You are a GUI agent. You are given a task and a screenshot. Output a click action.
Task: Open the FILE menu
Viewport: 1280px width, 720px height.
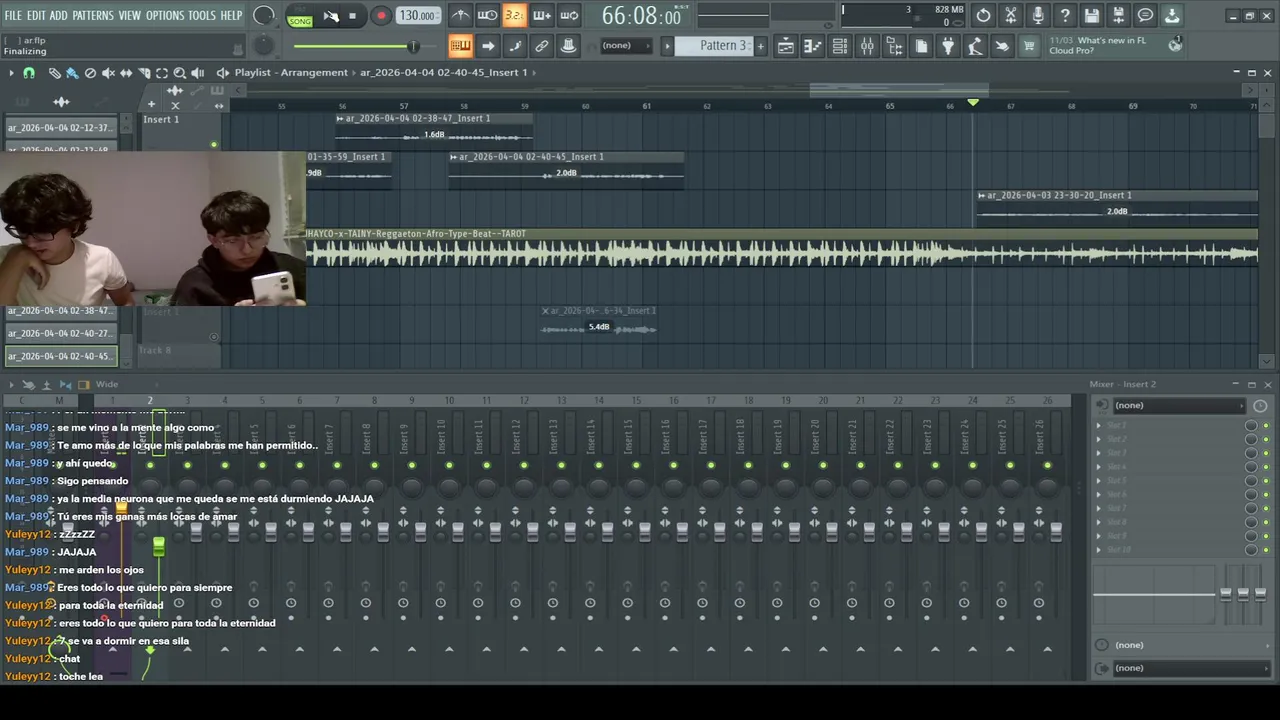tap(13, 15)
